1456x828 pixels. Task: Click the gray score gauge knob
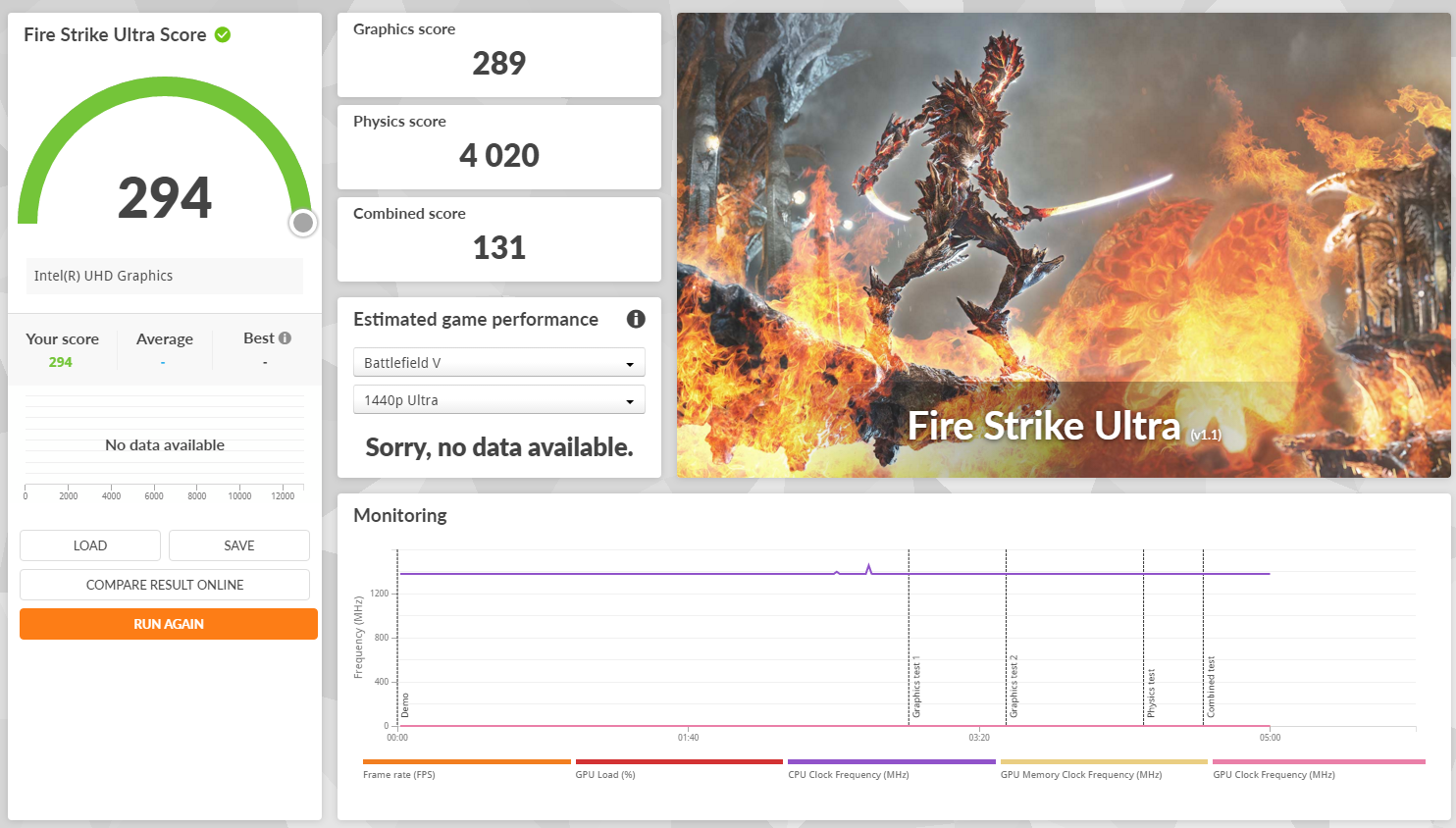[303, 223]
